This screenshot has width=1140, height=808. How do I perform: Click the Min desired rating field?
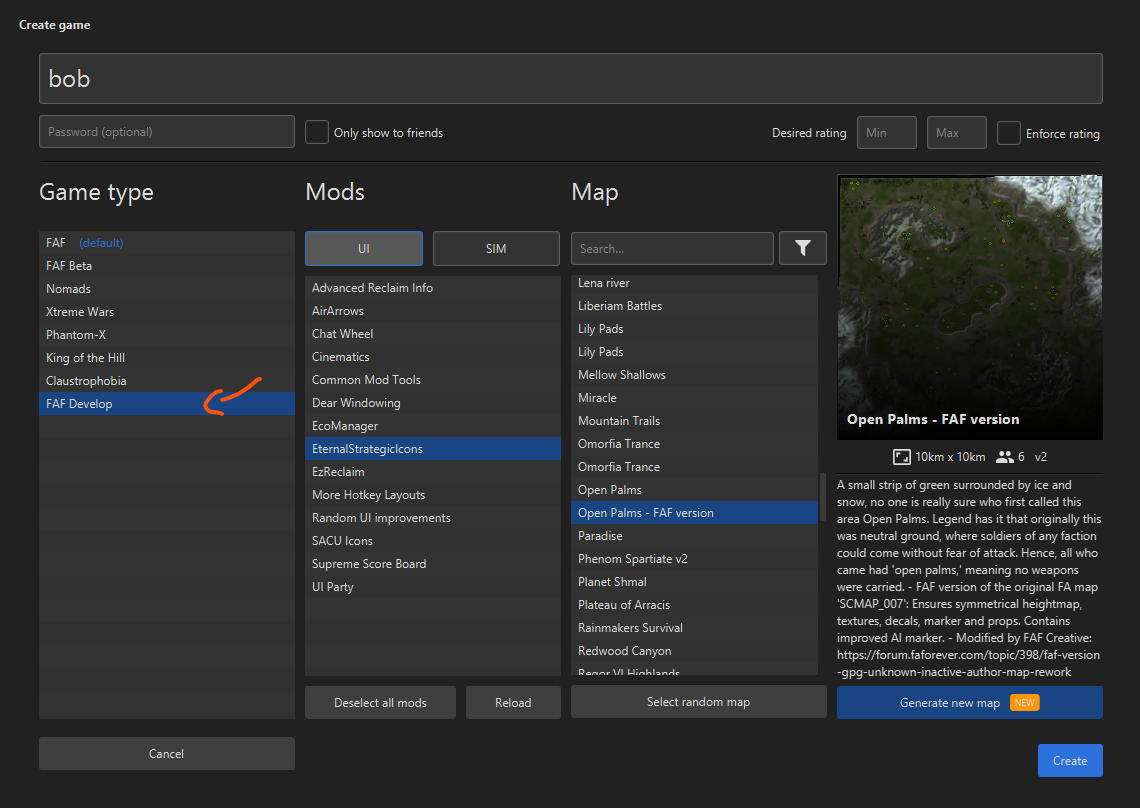(x=886, y=132)
